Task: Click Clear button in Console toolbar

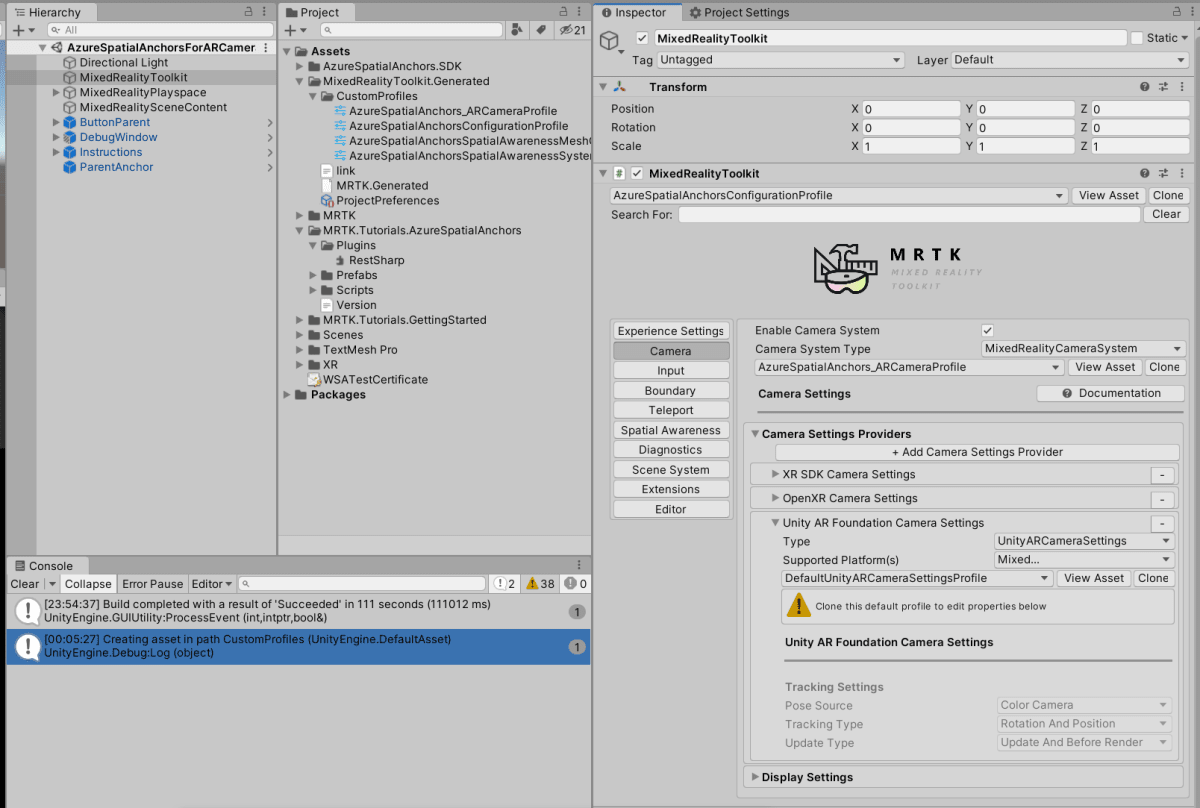Action: (25, 584)
